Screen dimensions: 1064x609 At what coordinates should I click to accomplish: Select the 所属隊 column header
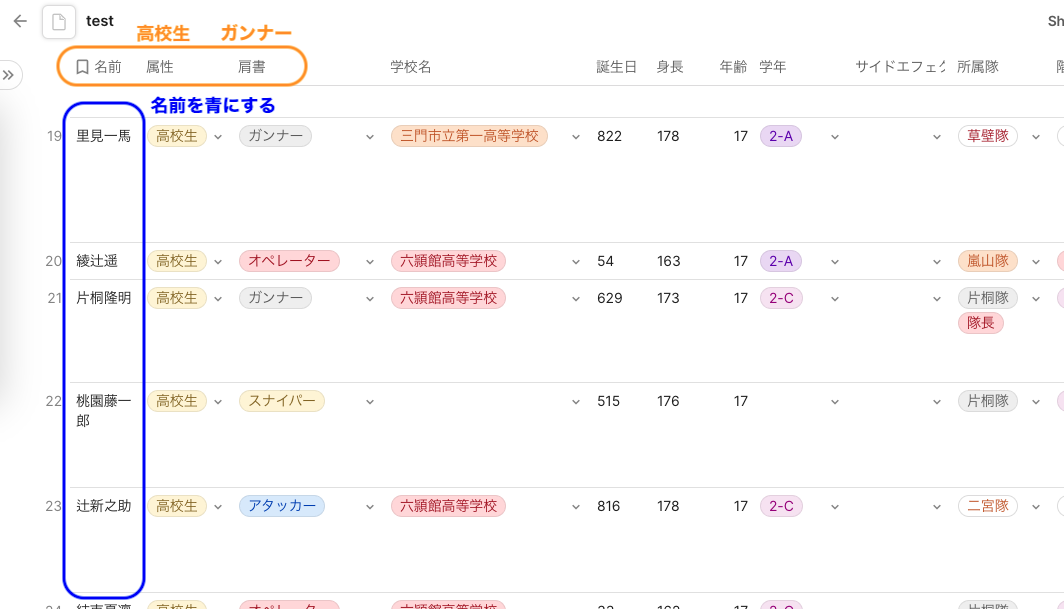pos(978,67)
